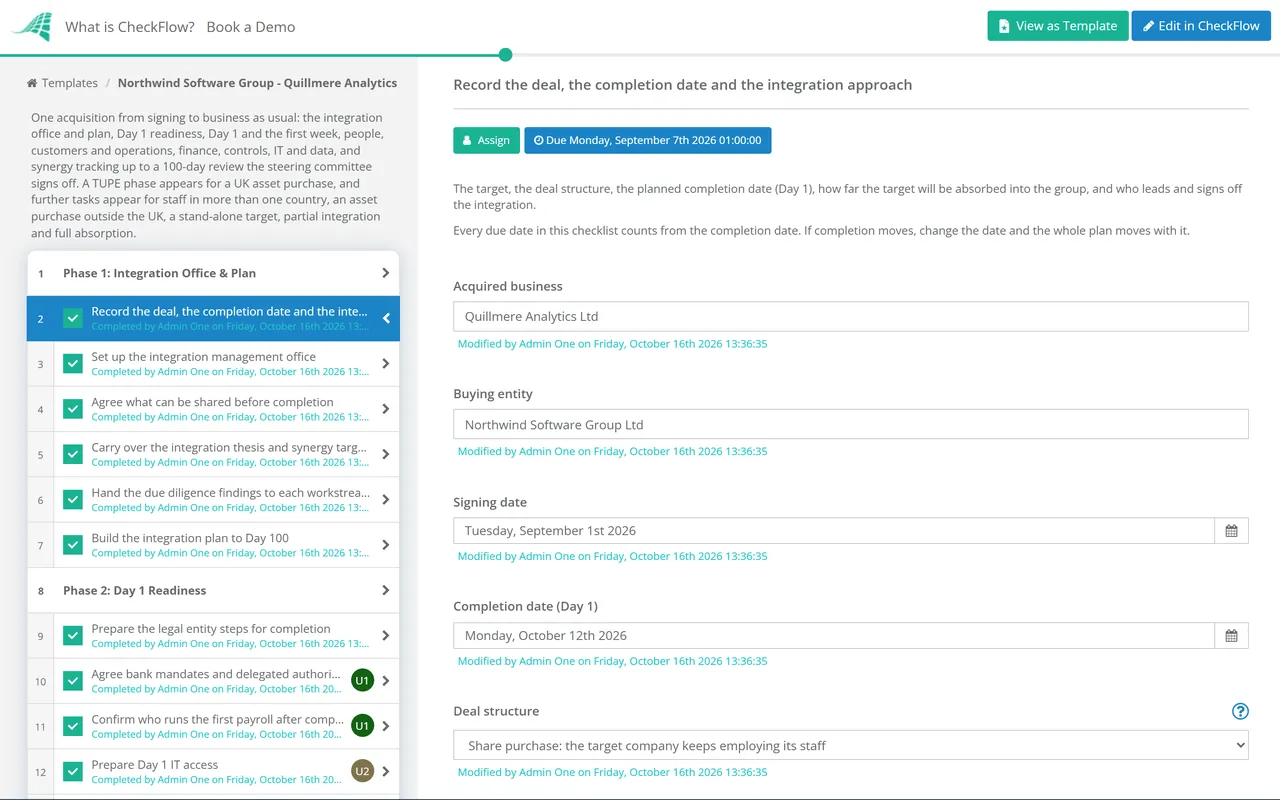Select Confirm who runs the first payroll task
Image resolution: width=1280 pixels, height=800 pixels.
click(x=213, y=726)
